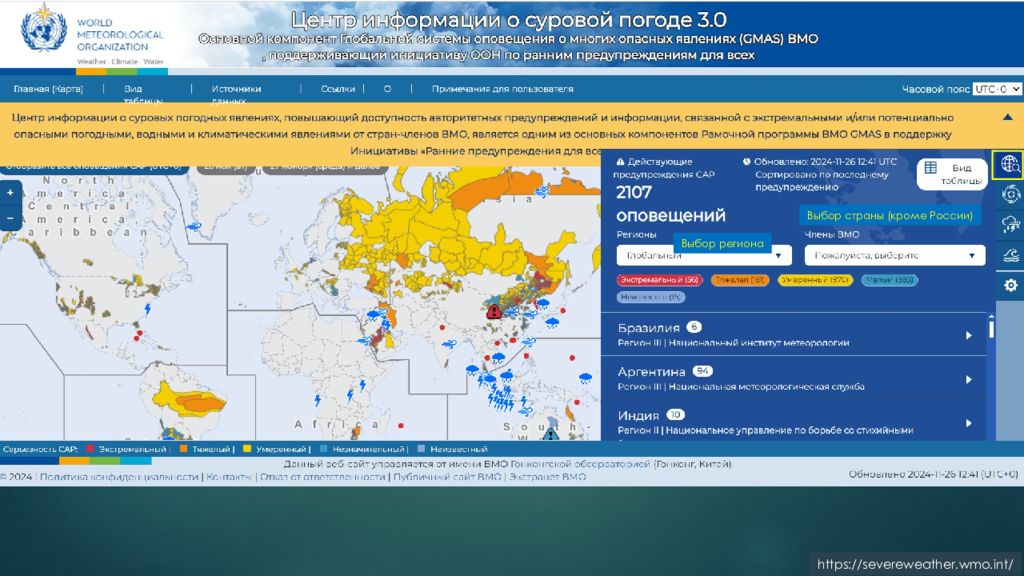Open the Отказ от ответственности footer link
The width and height of the screenshot is (1024, 576).
coord(323,477)
